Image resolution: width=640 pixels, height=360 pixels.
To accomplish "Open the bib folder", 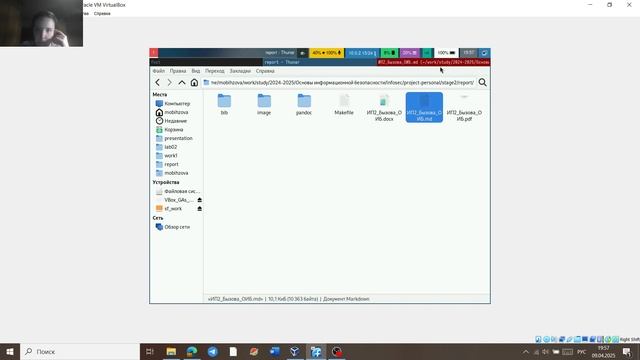I will click(x=224, y=104).
